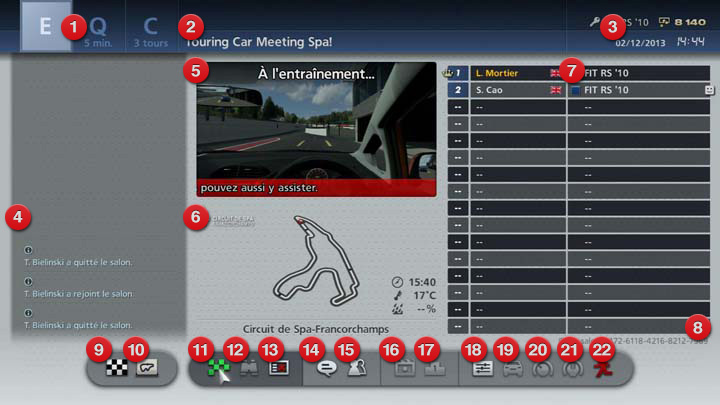
Task: Click the member silhouette icon next to chat
Action: coord(357,368)
